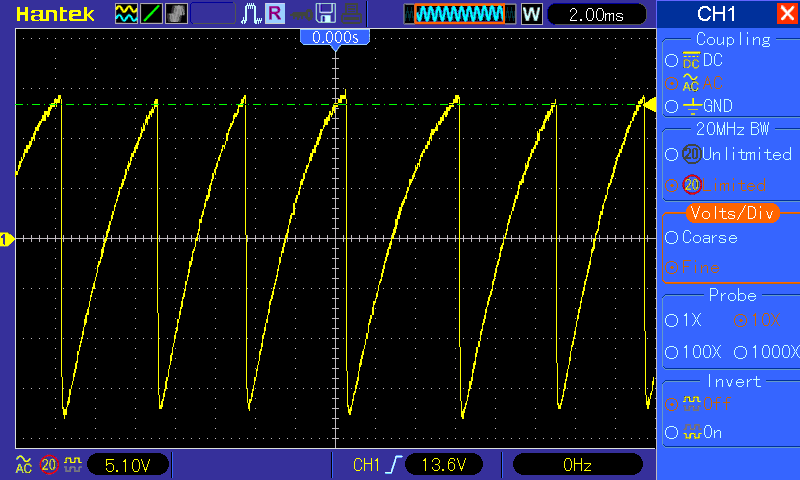Click the 0.000s trigger position marker

[x=335, y=38]
